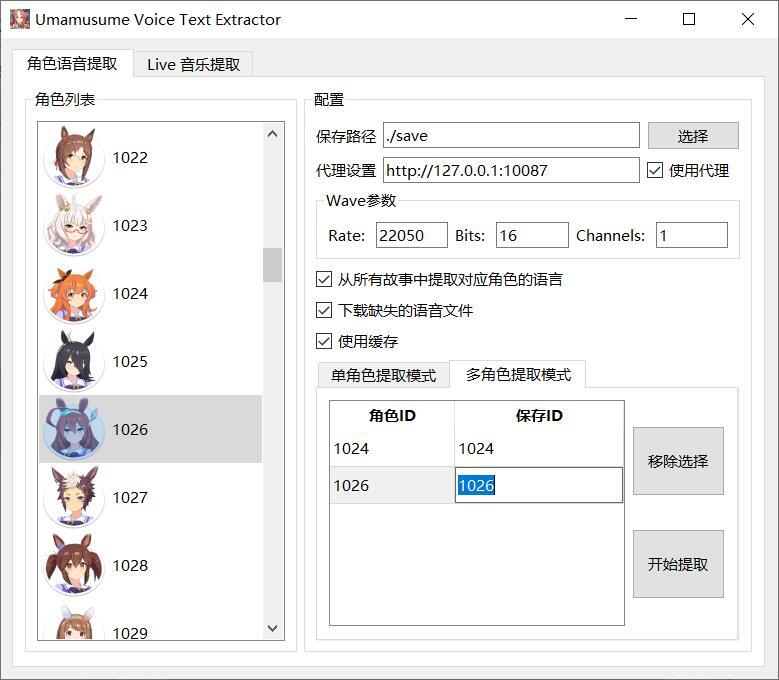Click the app icon in title bar
779x680 pixels.
20,19
